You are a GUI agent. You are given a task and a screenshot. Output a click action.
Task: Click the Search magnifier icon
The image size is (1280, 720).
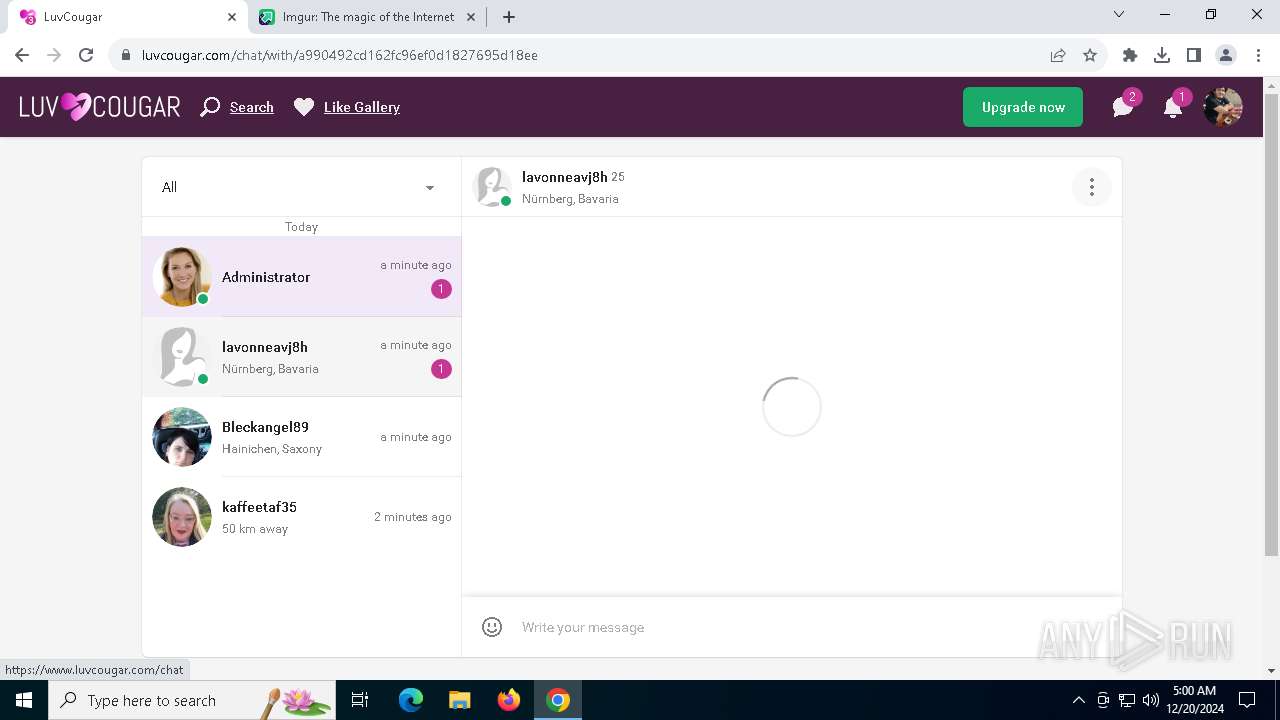[210, 107]
